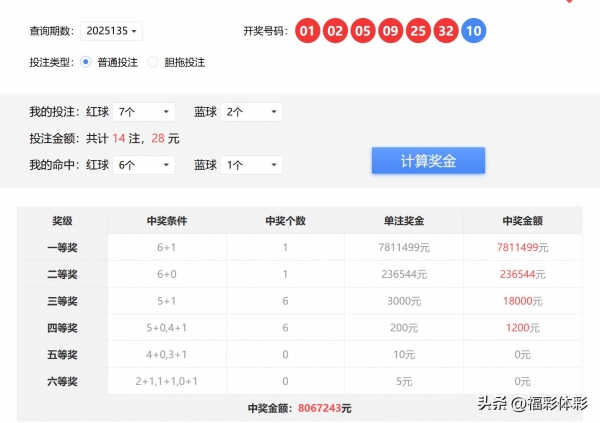Viewport: 600px width, 423px height.
Task: Click red ball number 25
Action: (x=419, y=31)
